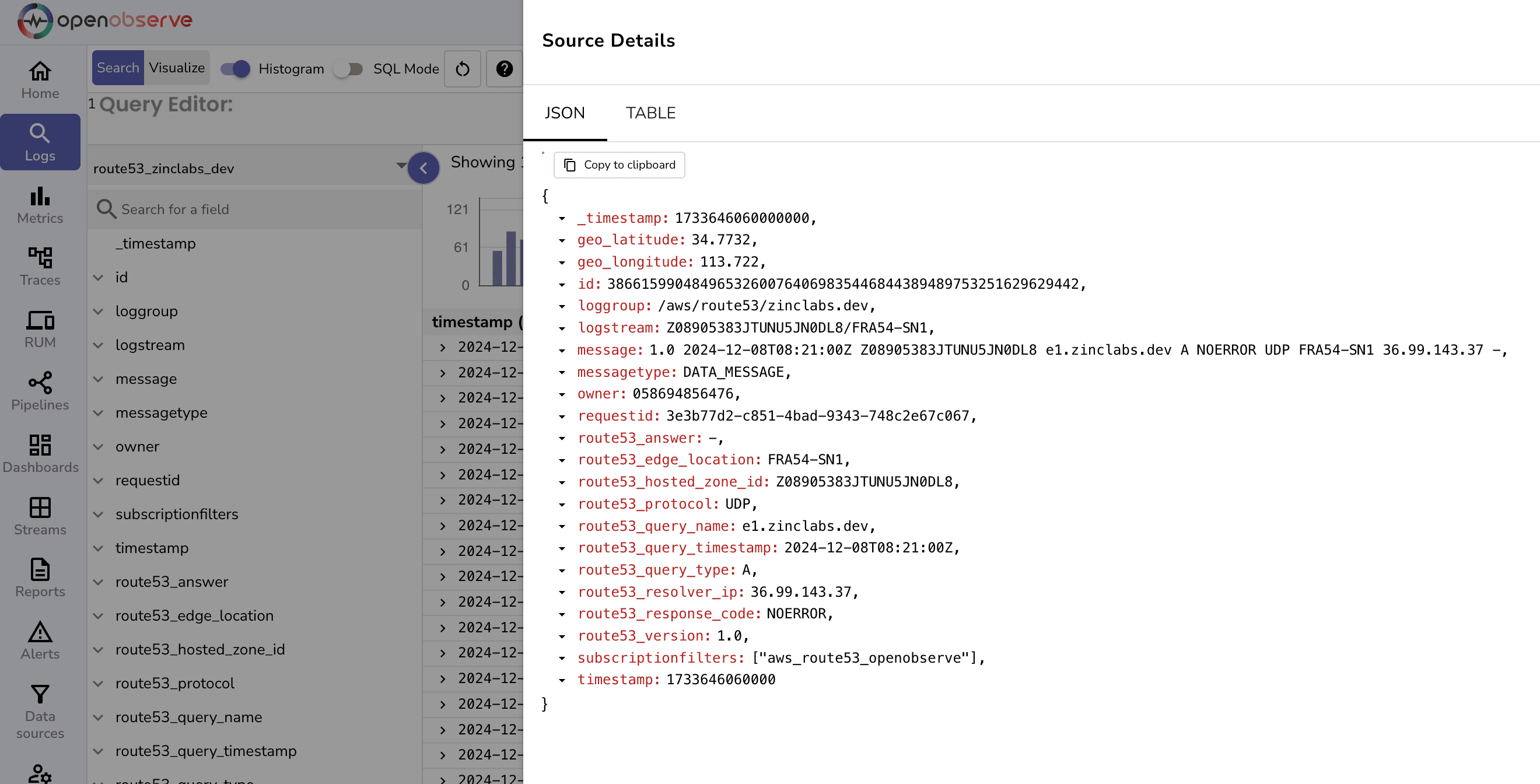Open Pipelines from sidebar
The height and width of the screenshot is (784, 1540).
pos(40,391)
